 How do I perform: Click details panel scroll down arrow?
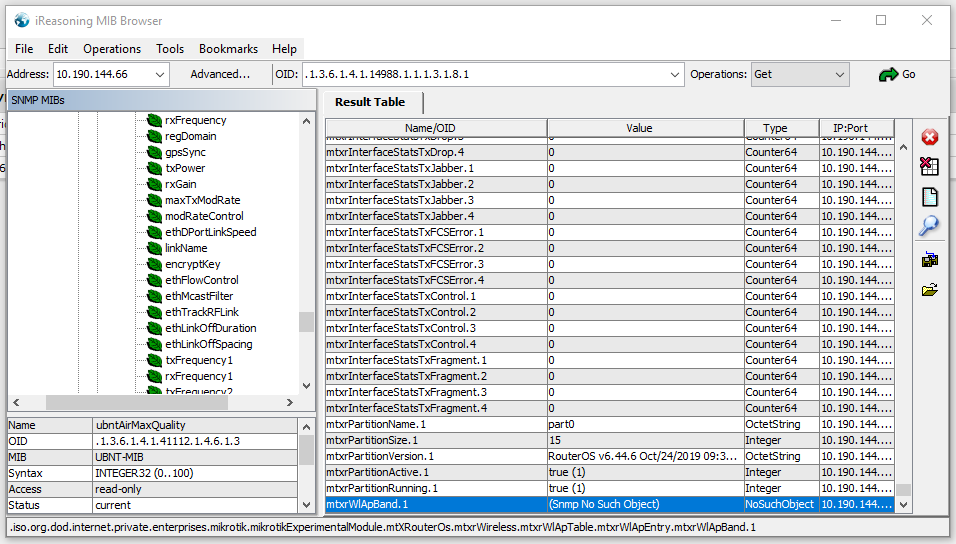click(x=306, y=505)
